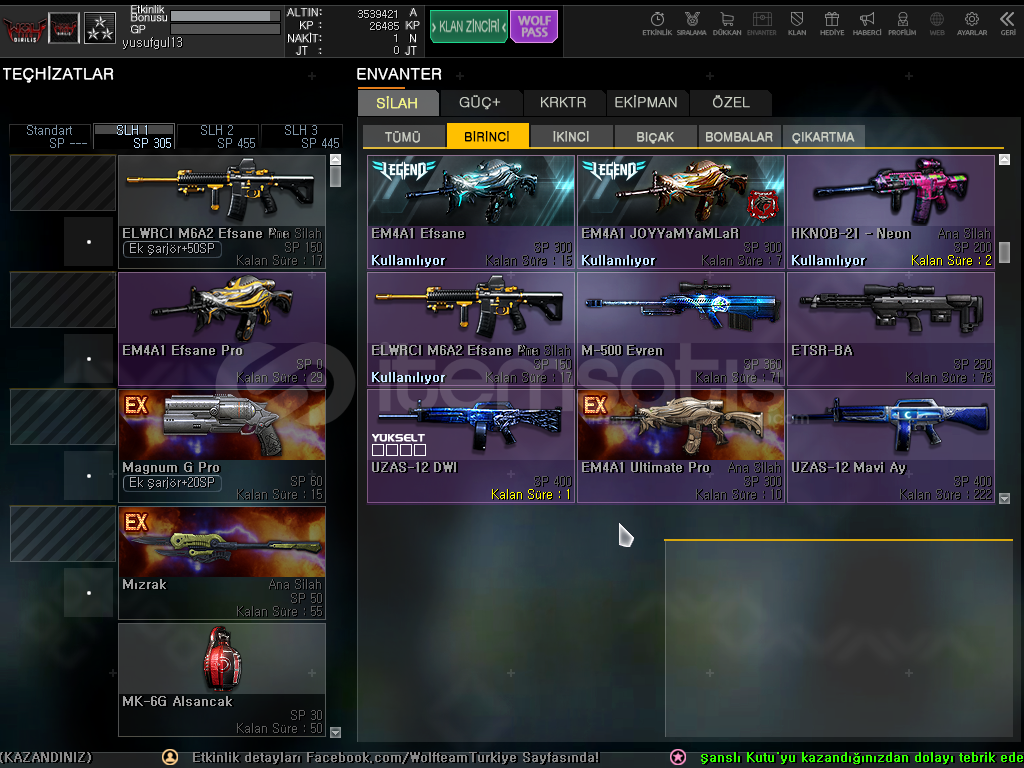The image size is (1024, 768).
Task: Click Ek şarjör+50SP tag on ELWRCI
Action: [172, 249]
